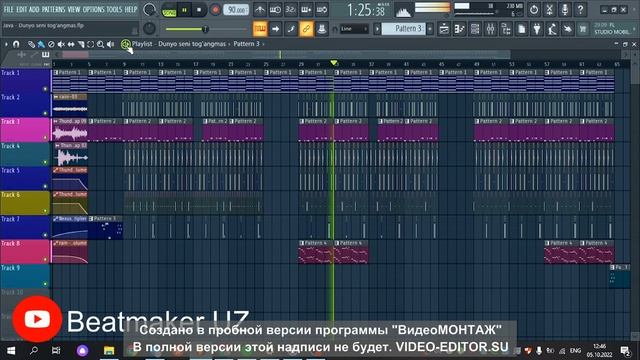
Task: Select the playlist Slip tool
Action: tap(71, 44)
